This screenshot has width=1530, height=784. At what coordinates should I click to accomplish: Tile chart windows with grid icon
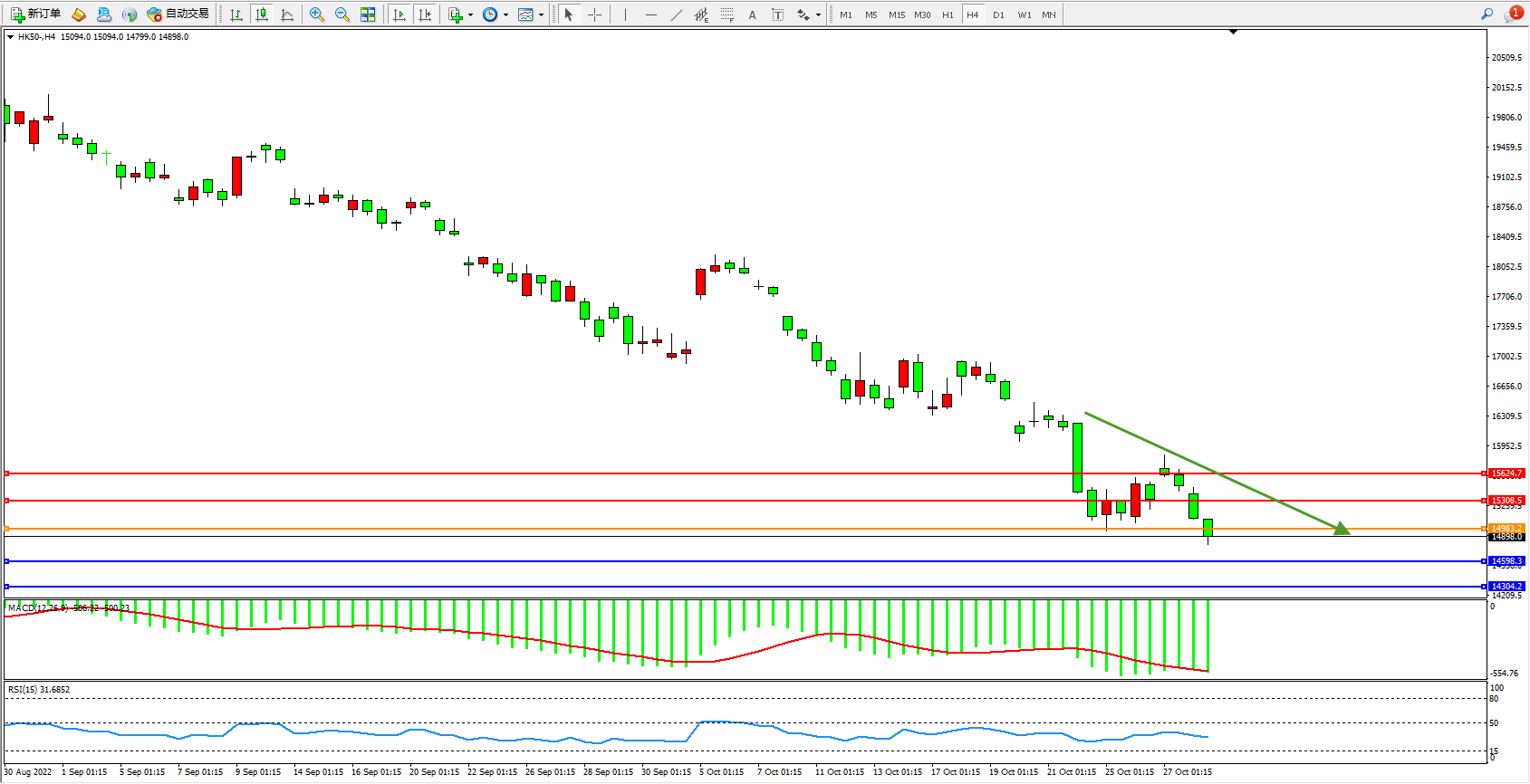pyautogui.click(x=368, y=14)
